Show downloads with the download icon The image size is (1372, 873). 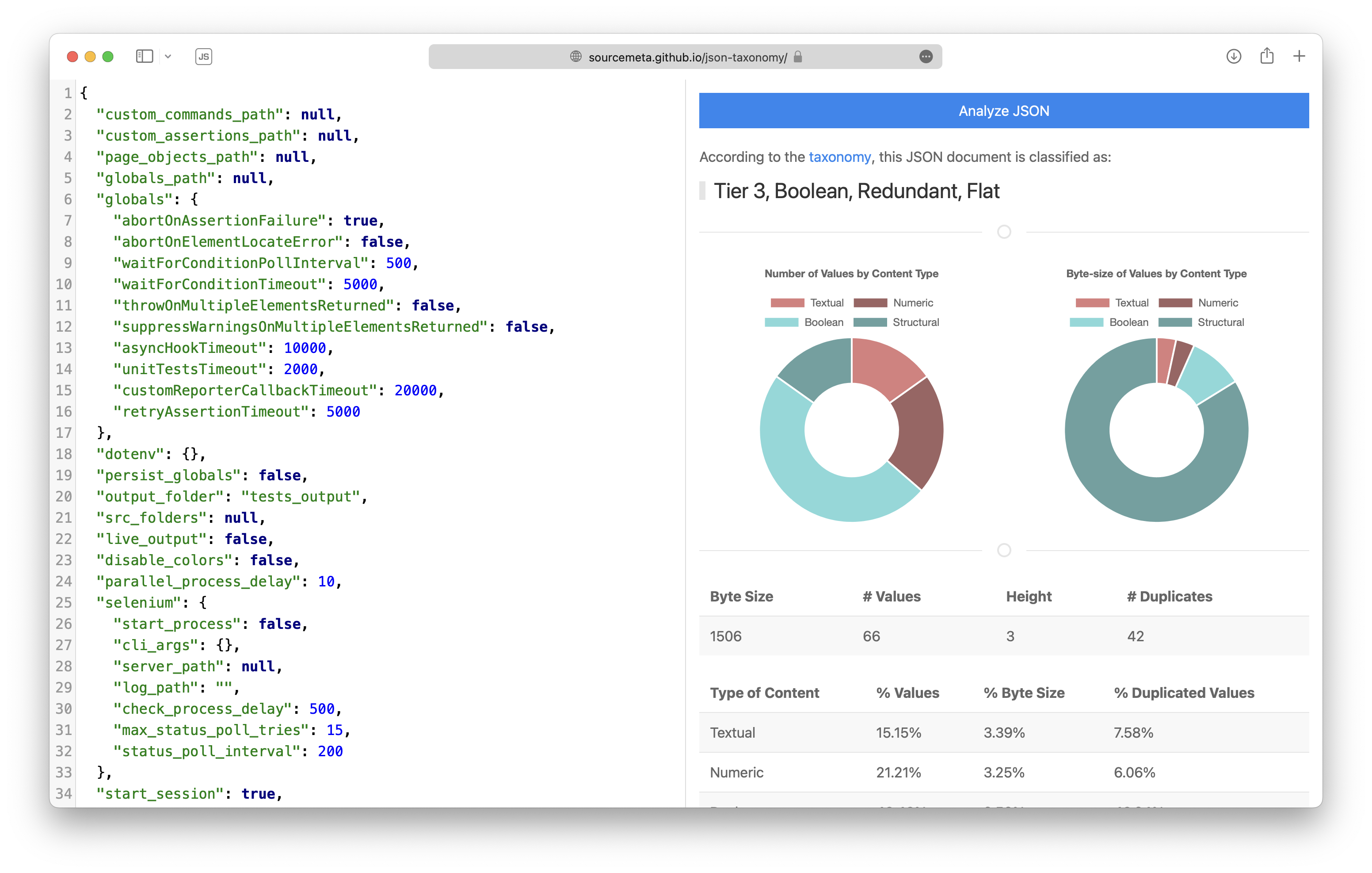(1234, 57)
